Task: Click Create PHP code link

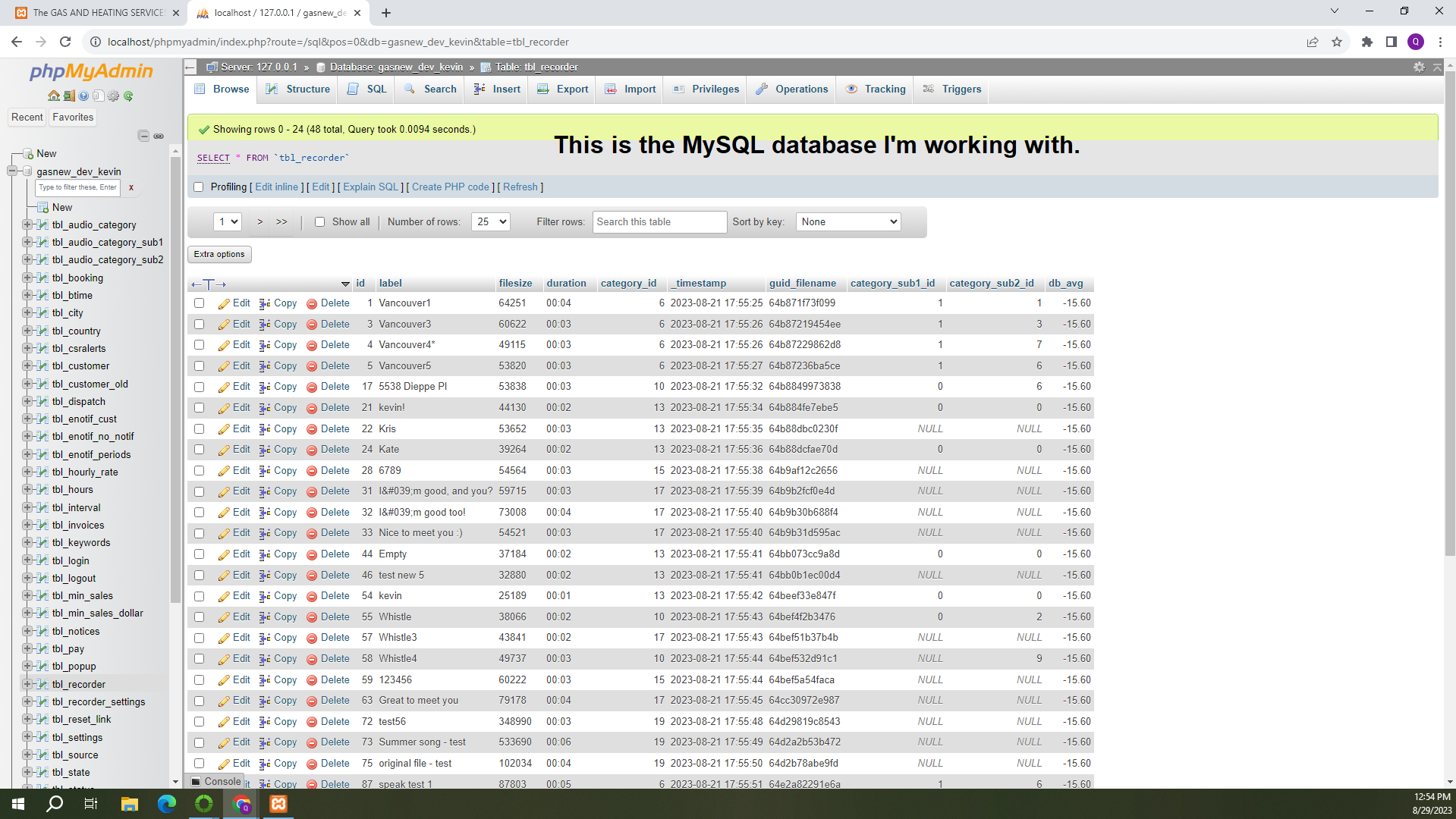Action: coord(451,187)
